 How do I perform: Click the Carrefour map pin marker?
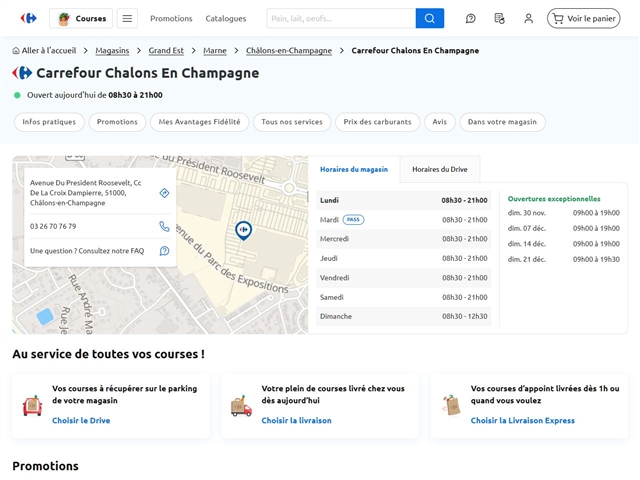tap(243, 230)
